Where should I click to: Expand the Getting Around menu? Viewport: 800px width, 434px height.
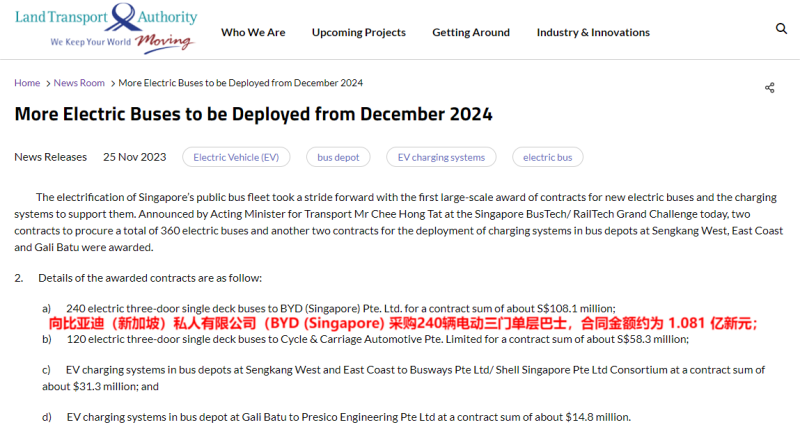point(470,32)
